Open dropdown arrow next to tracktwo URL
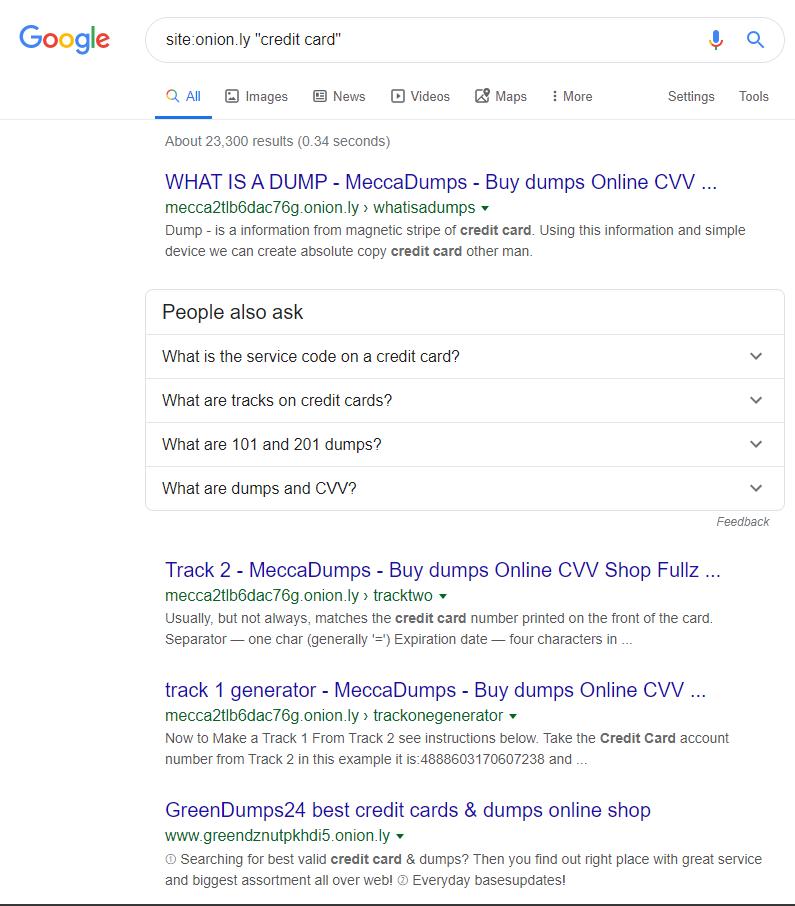Viewport: 795px width, 906px height. pos(443,596)
